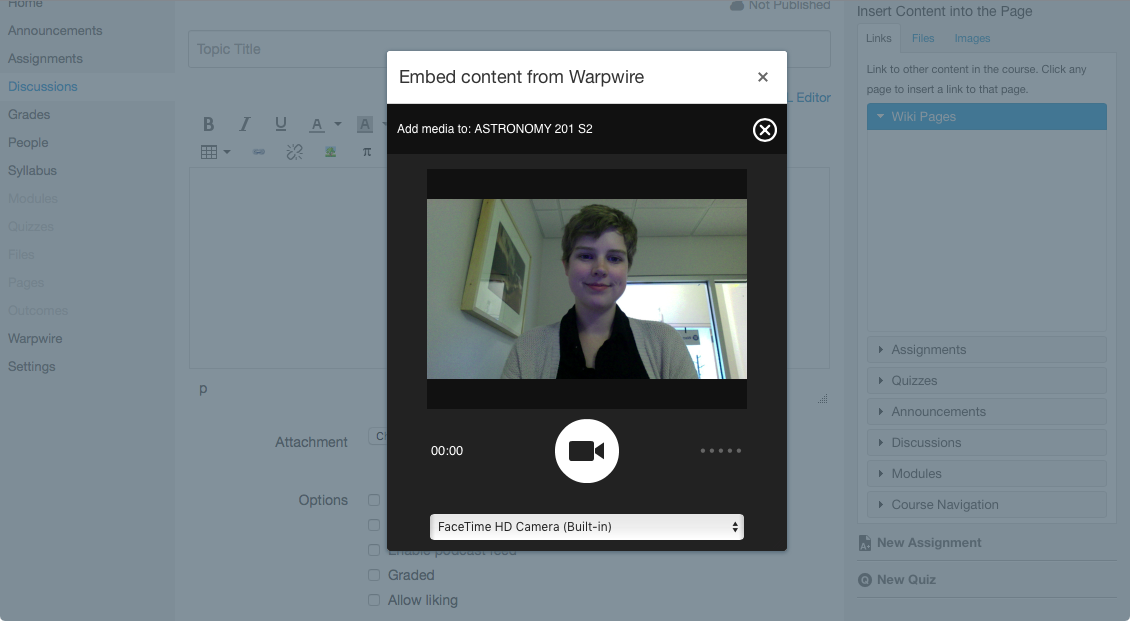Toggle the first Options checkbox
The width and height of the screenshot is (1130, 621).
[x=374, y=500]
